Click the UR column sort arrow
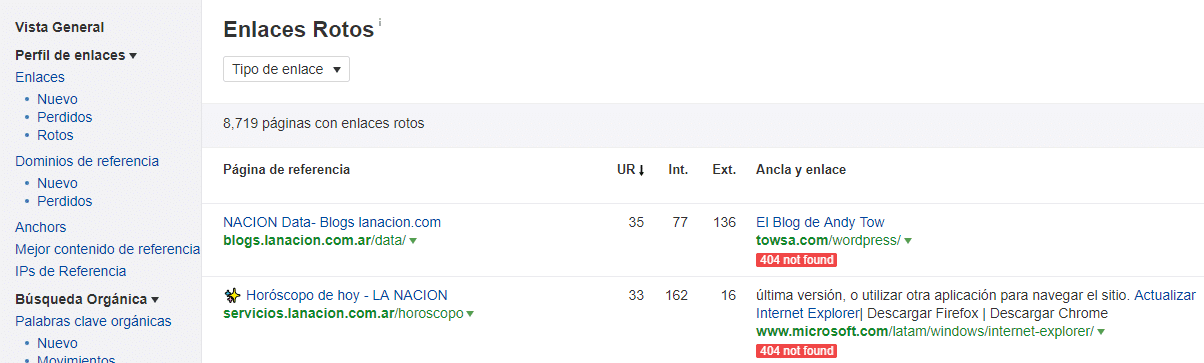Image resolution: width=1204 pixels, height=363 pixels. click(x=641, y=170)
